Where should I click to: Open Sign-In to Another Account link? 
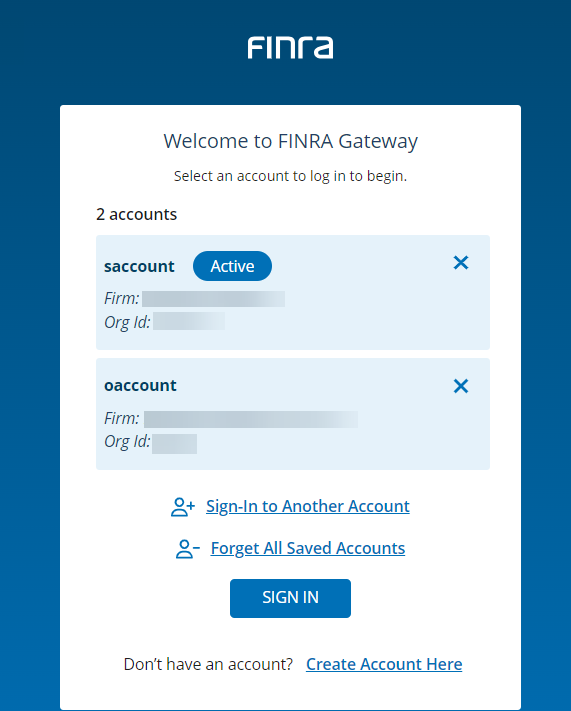point(307,506)
